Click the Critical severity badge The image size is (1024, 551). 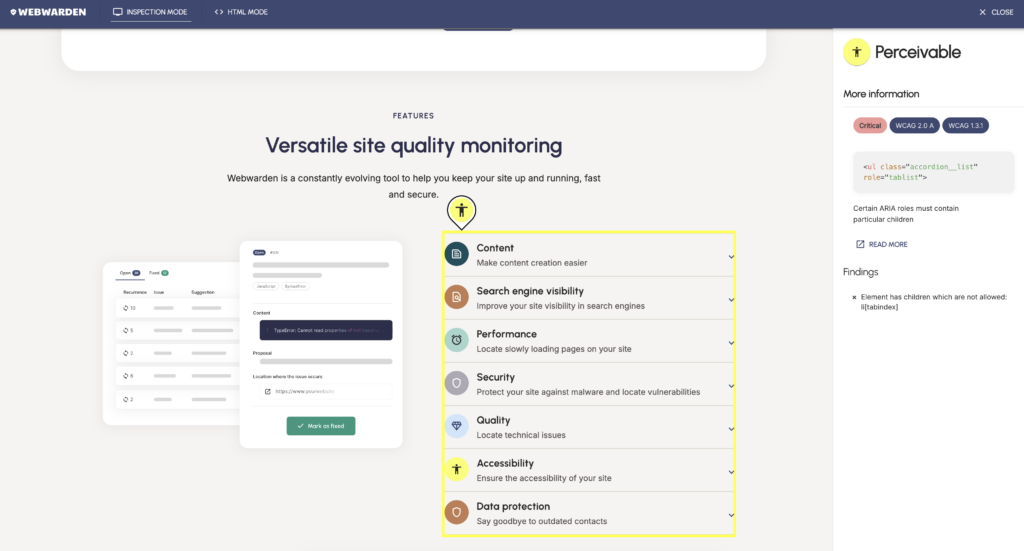[x=869, y=125]
